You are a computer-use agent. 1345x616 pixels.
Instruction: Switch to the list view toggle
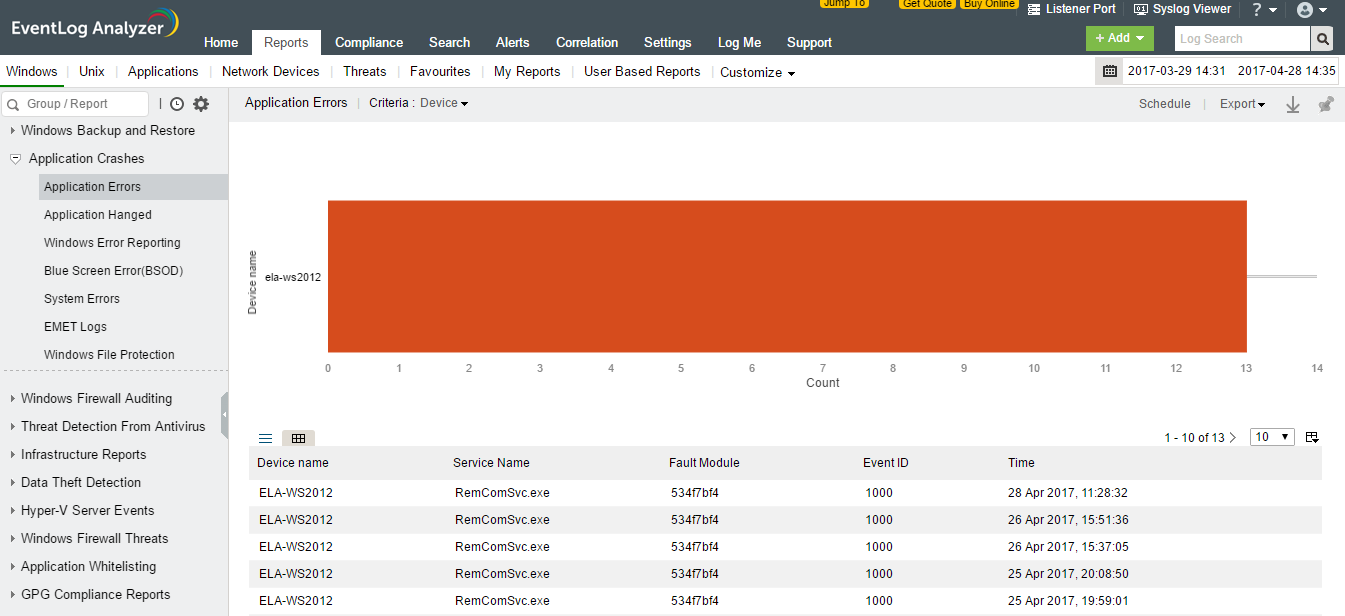point(265,438)
